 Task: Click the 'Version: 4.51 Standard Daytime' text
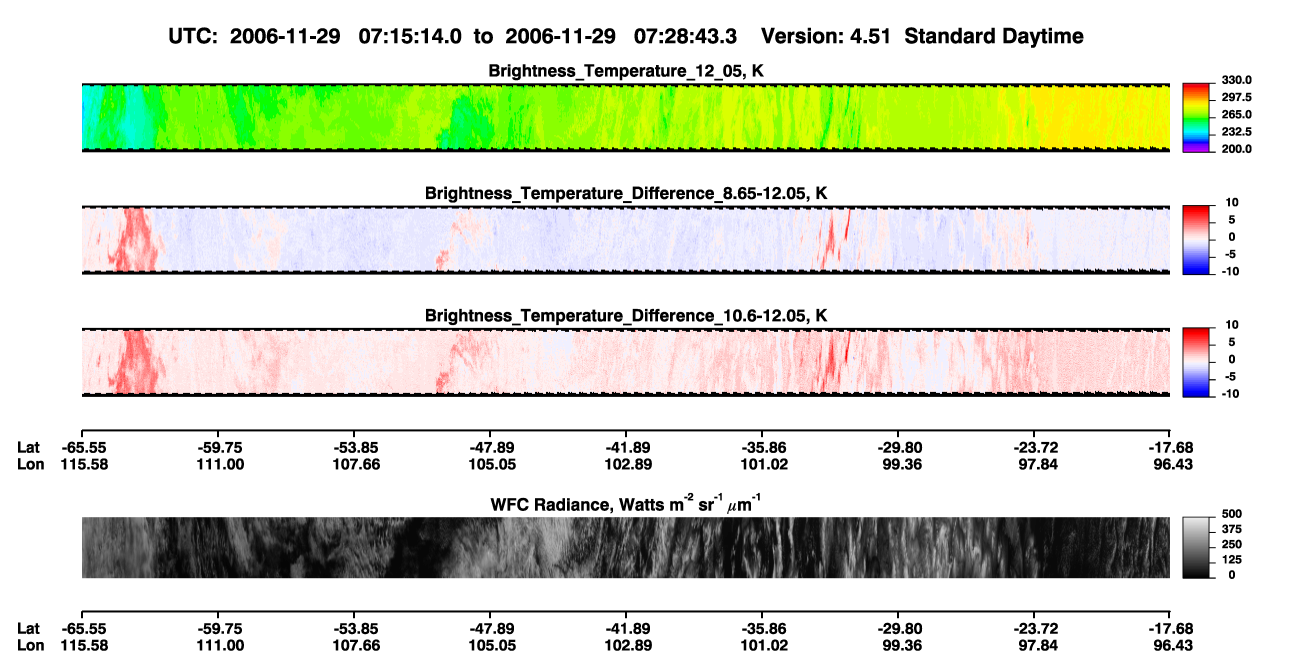pos(922,37)
